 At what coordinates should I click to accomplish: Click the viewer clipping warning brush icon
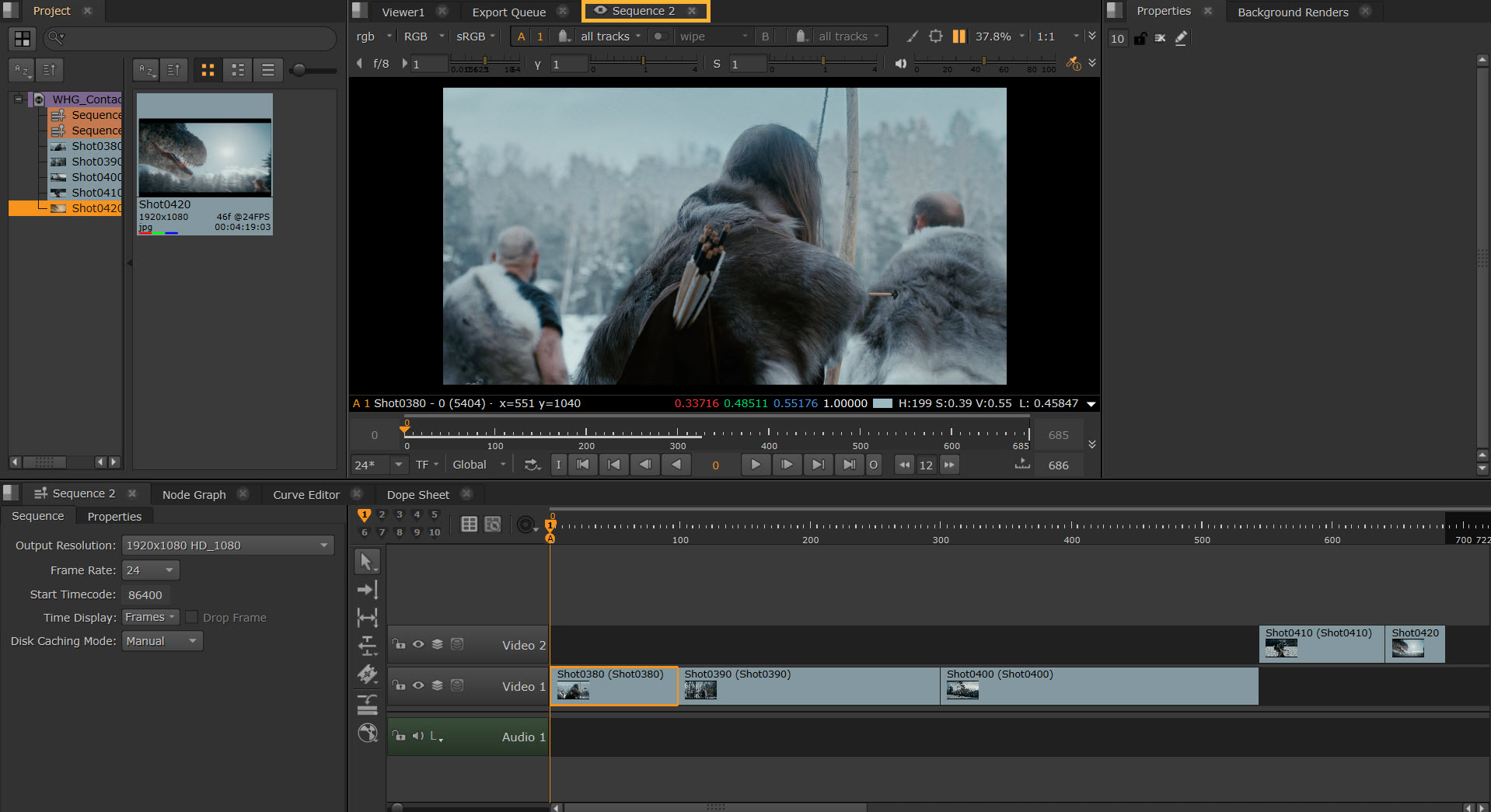913,37
